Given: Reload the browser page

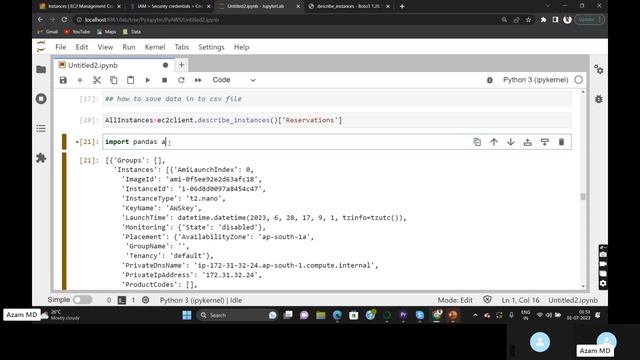Looking at the screenshot, I should [64, 20].
